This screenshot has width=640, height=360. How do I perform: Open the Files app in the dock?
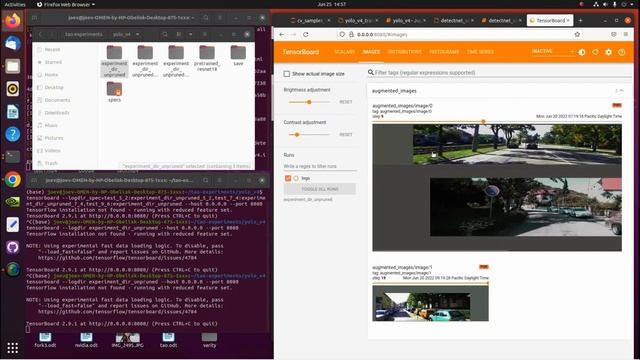click(13, 66)
